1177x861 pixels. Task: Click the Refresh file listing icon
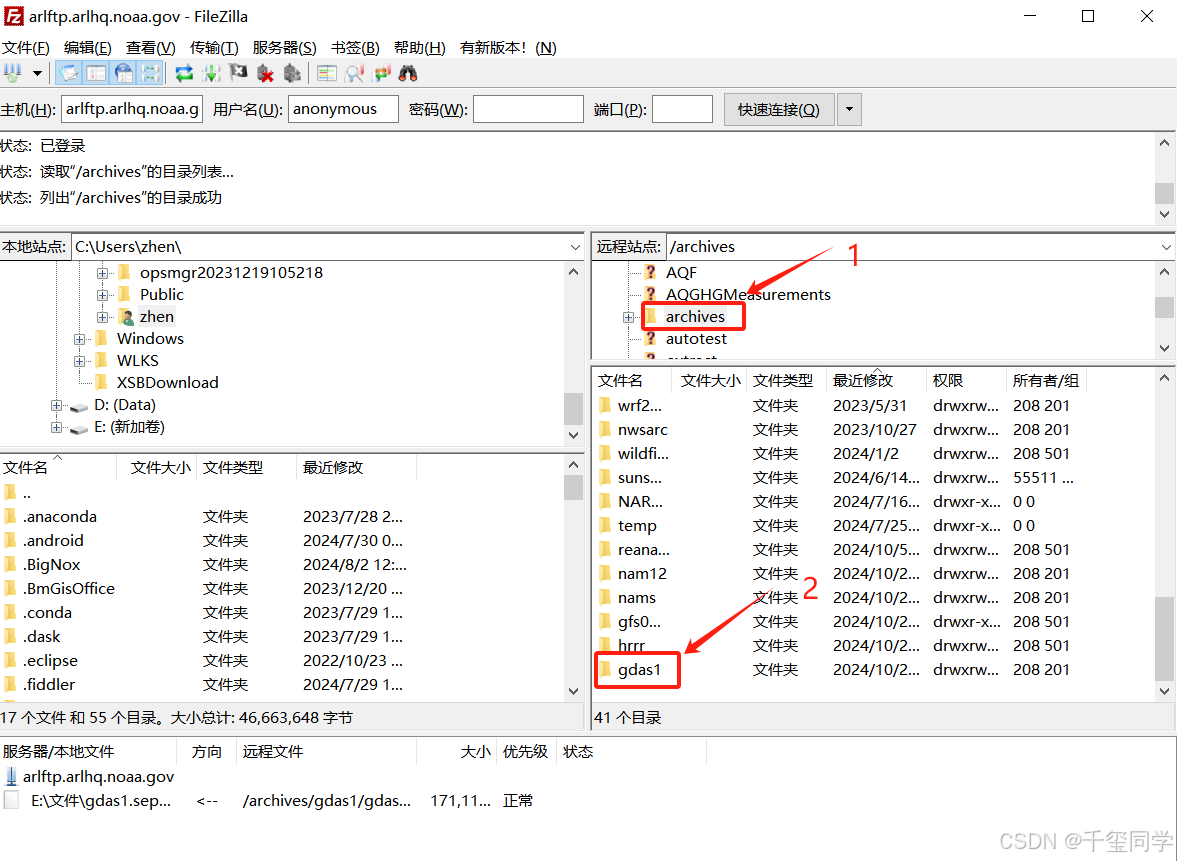pos(184,72)
